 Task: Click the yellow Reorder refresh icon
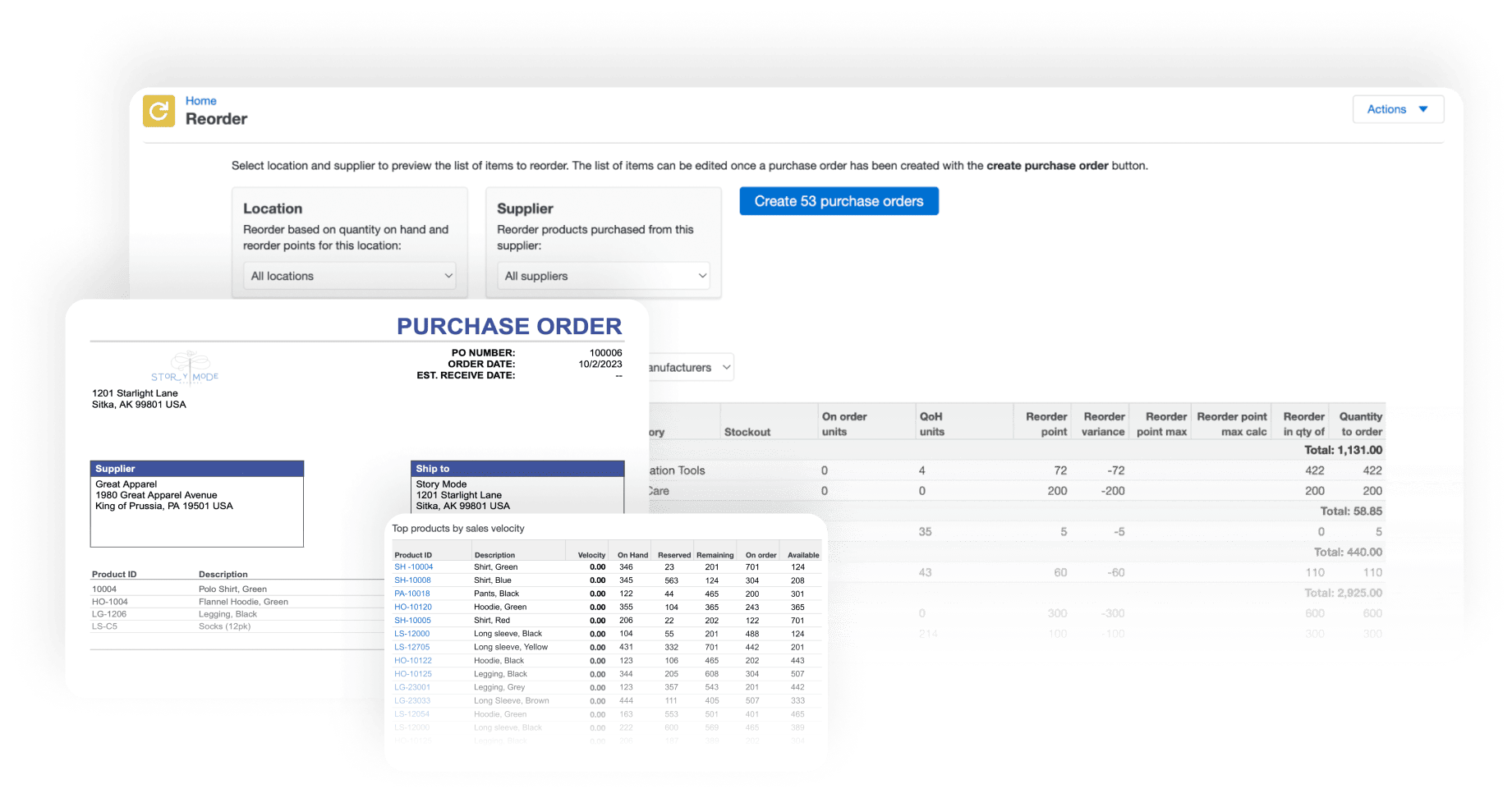coord(159,111)
